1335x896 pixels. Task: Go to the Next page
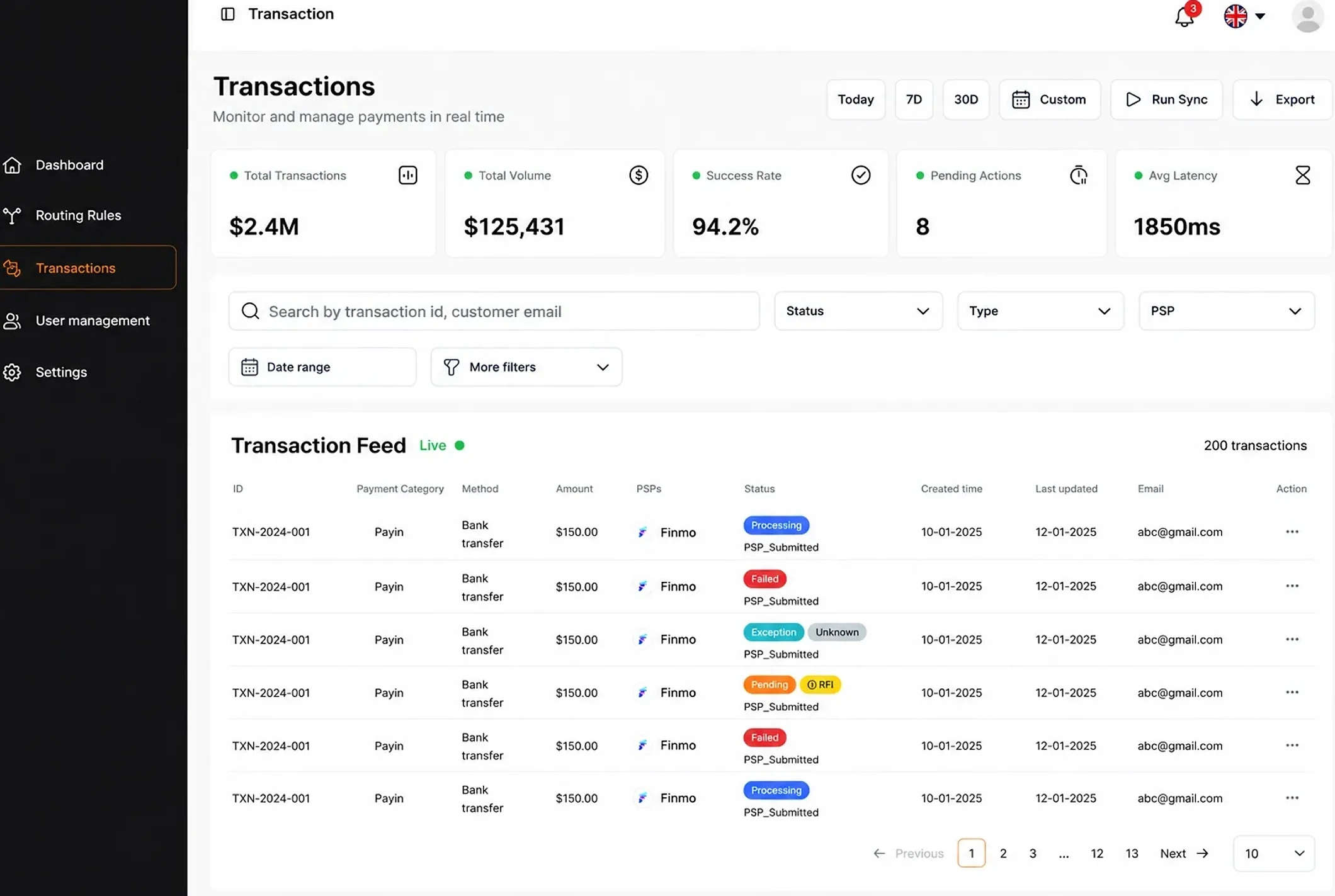coord(1184,853)
